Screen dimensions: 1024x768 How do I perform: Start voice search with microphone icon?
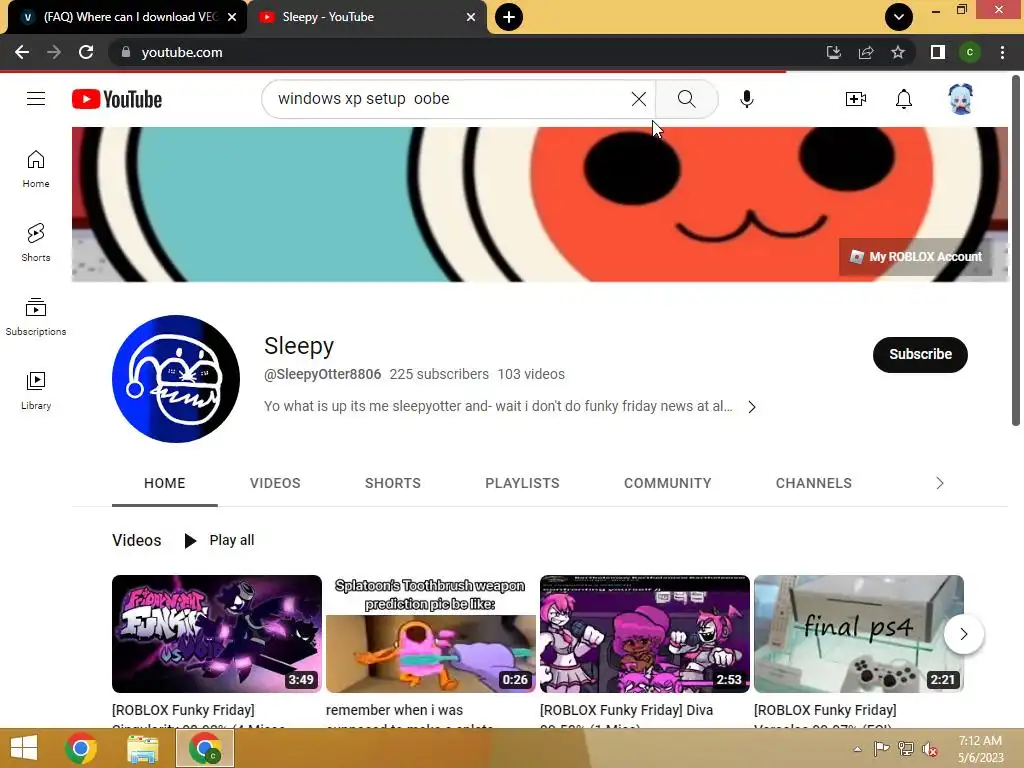(746, 99)
